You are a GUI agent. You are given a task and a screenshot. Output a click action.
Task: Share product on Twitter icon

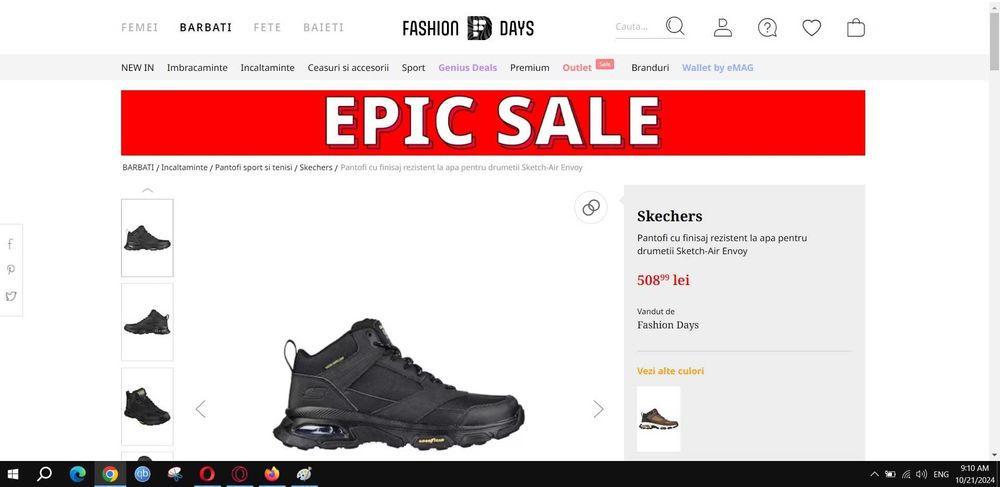click(x=11, y=296)
